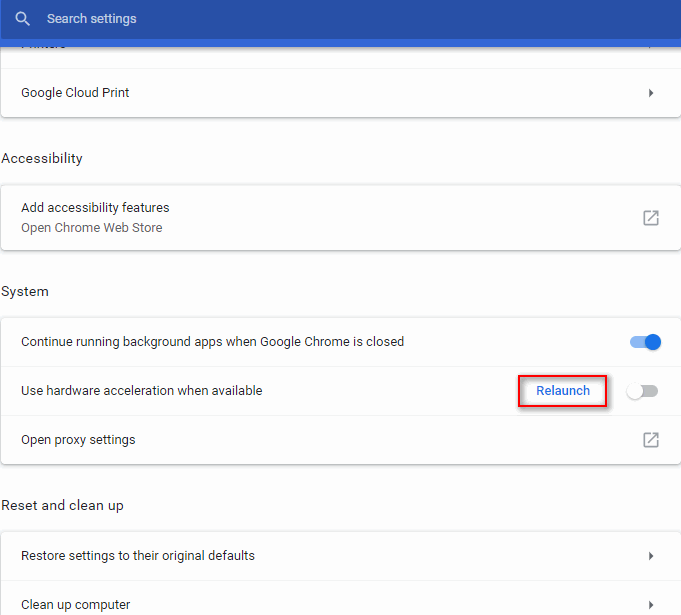Click Open proxy settings text

78,440
